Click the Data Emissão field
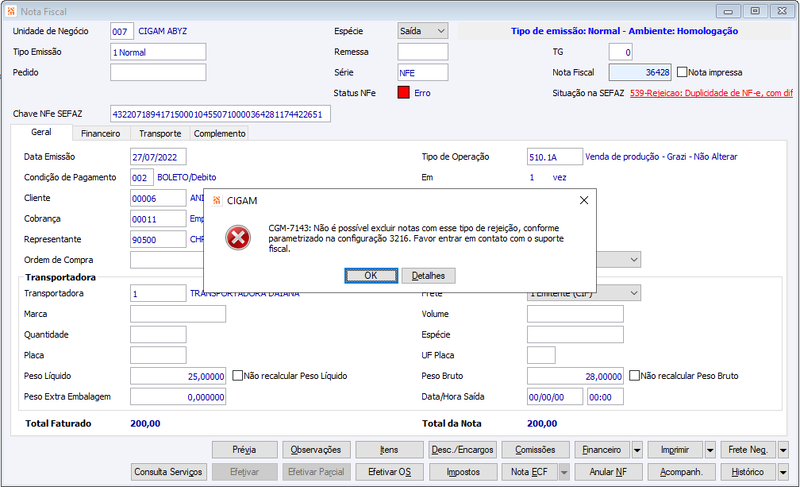Viewport: 800px width, 487px height. [158, 157]
